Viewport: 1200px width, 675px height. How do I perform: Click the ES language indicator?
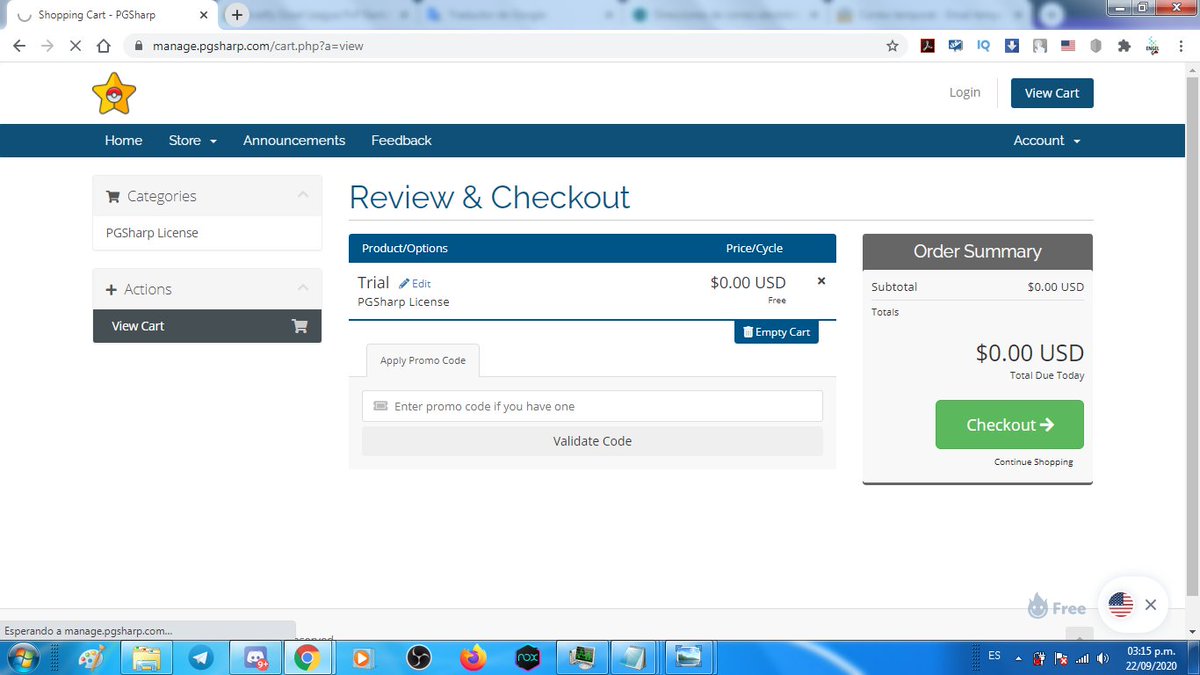coord(994,656)
